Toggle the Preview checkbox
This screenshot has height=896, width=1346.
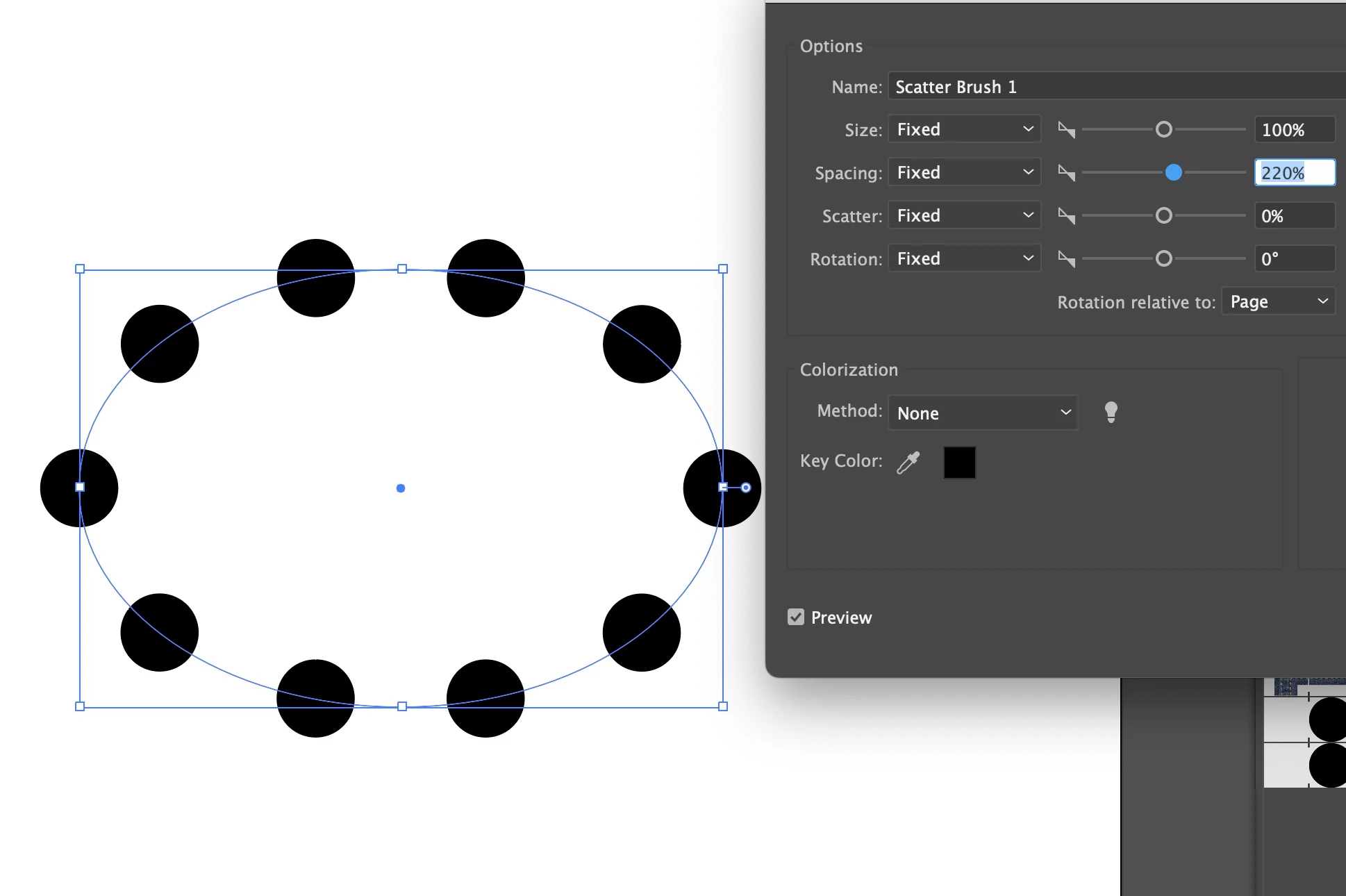796,617
